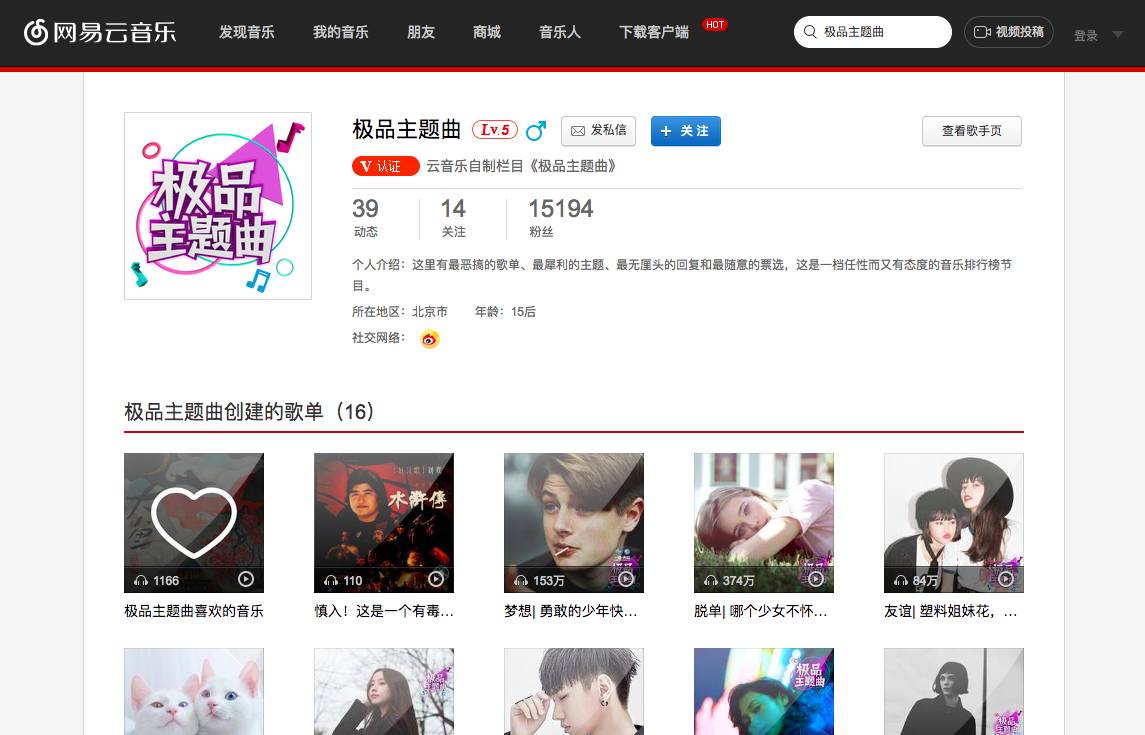
Task: Open the 友谊 playlist cover image
Action: tap(953, 523)
